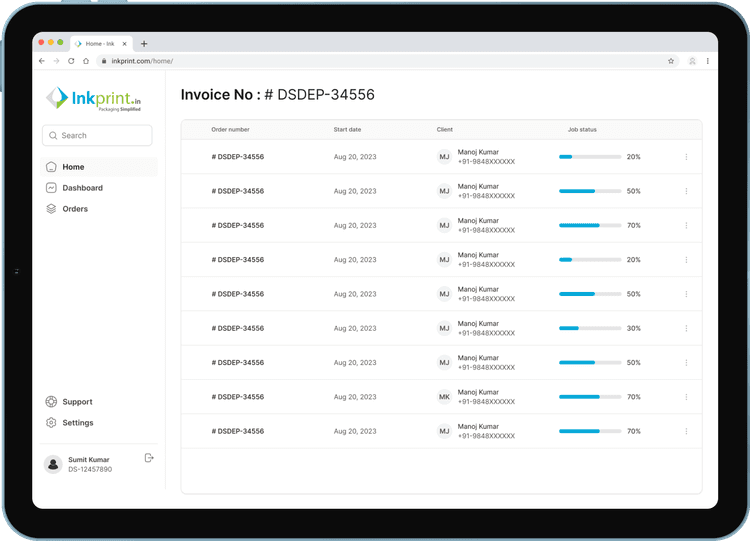750x541 pixels.
Task: Click the 30% job status progress bar
Action: 590,328
